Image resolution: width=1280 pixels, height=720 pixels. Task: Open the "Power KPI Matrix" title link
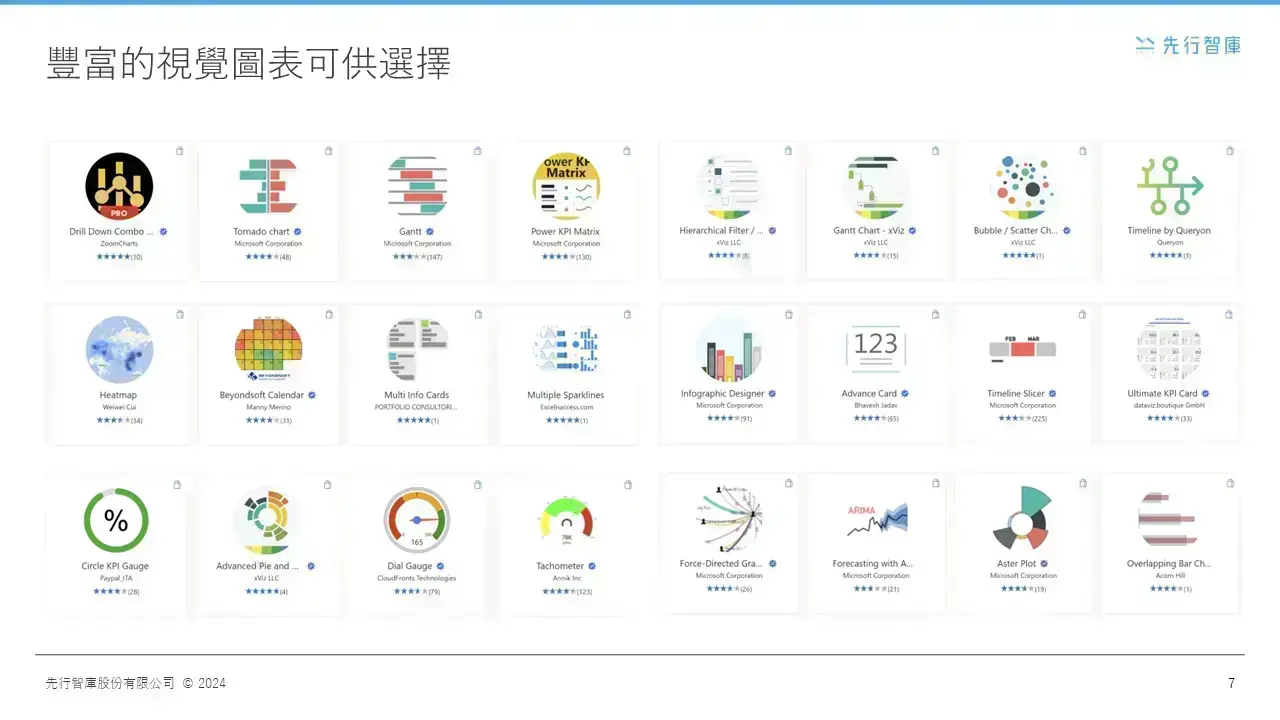coord(565,231)
